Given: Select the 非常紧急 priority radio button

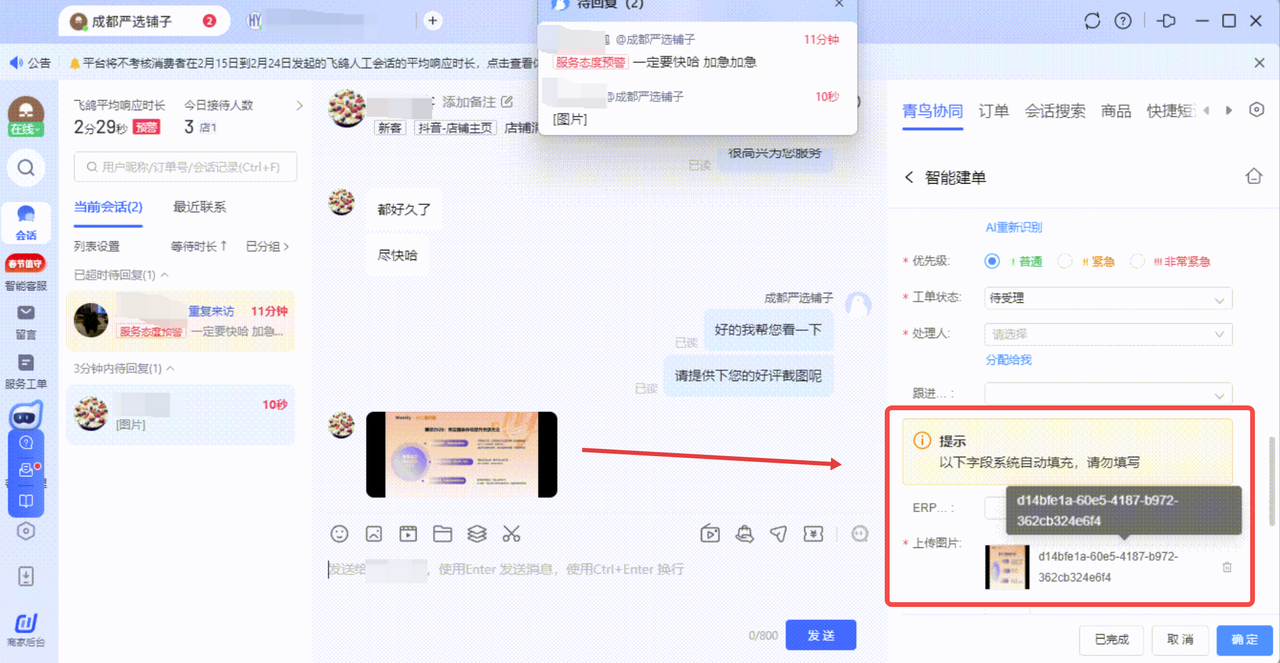Looking at the screenshot, I should [x=1137, y=261].
